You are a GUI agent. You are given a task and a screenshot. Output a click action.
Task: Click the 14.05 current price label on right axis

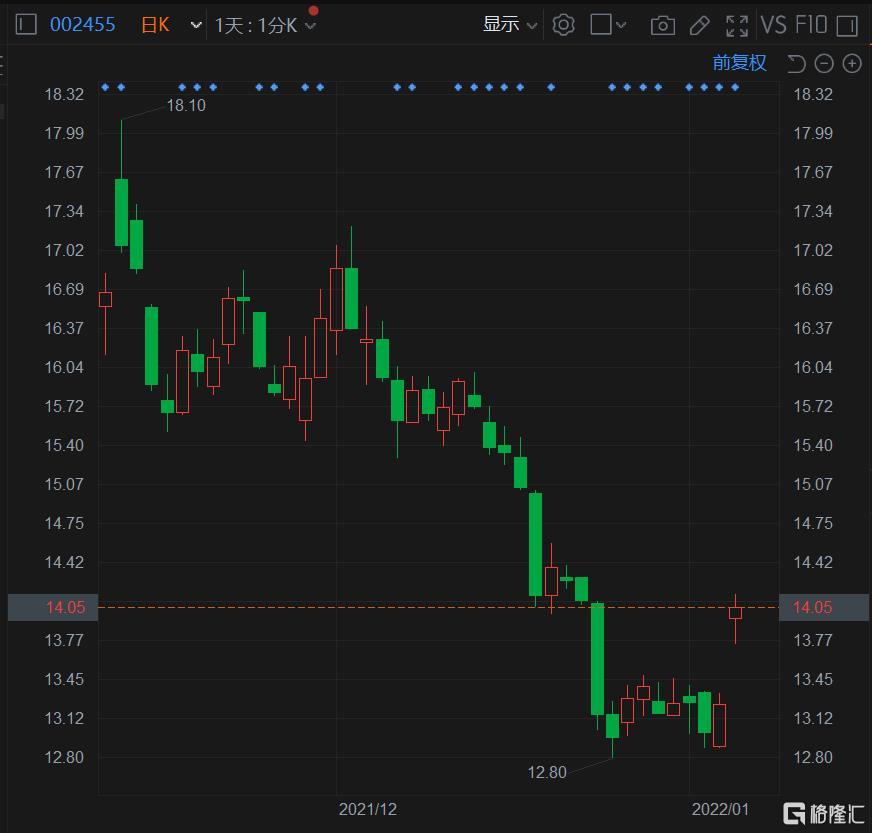pyautogui.click(x=824, y=607)
